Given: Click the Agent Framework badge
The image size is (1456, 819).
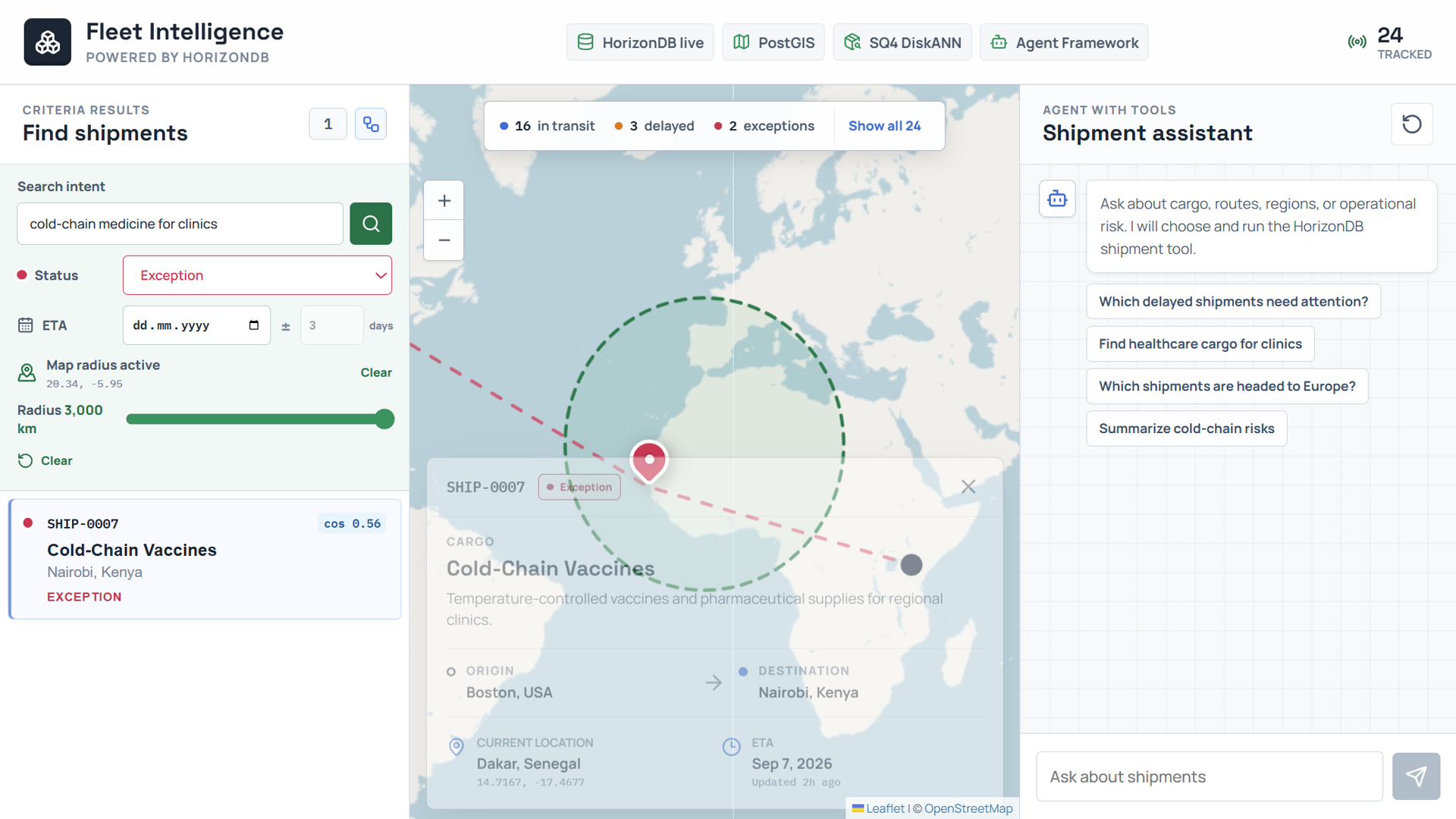Looking at the screenshot, I should (1064, 42).
